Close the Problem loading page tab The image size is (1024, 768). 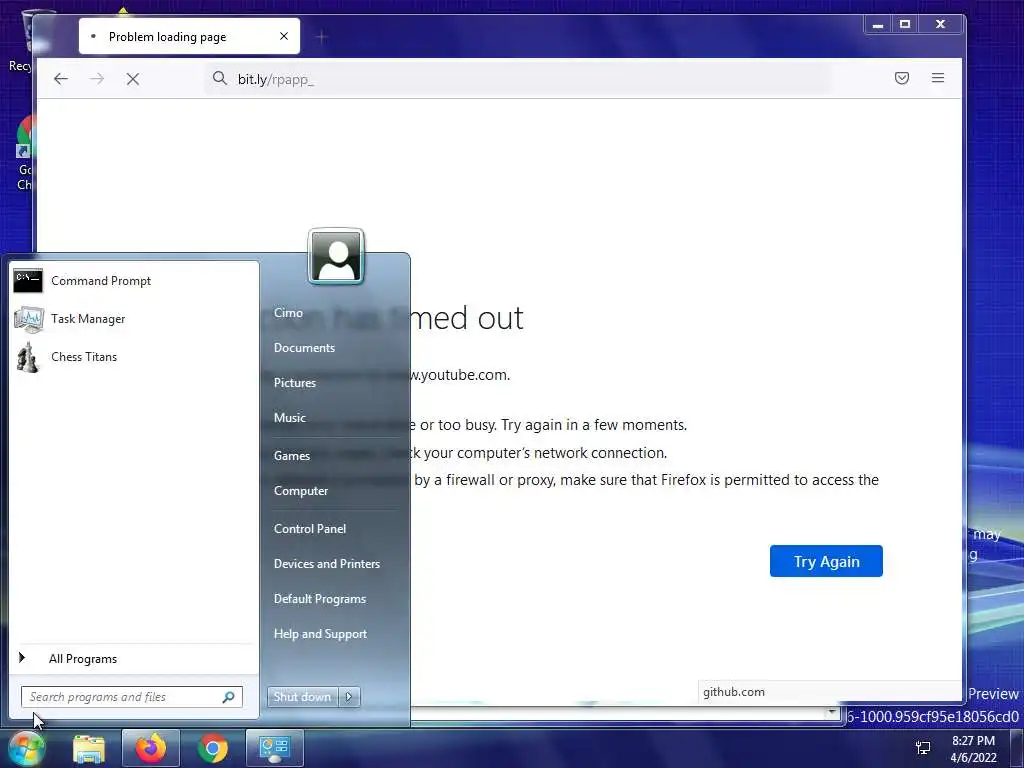pos(284,37)
